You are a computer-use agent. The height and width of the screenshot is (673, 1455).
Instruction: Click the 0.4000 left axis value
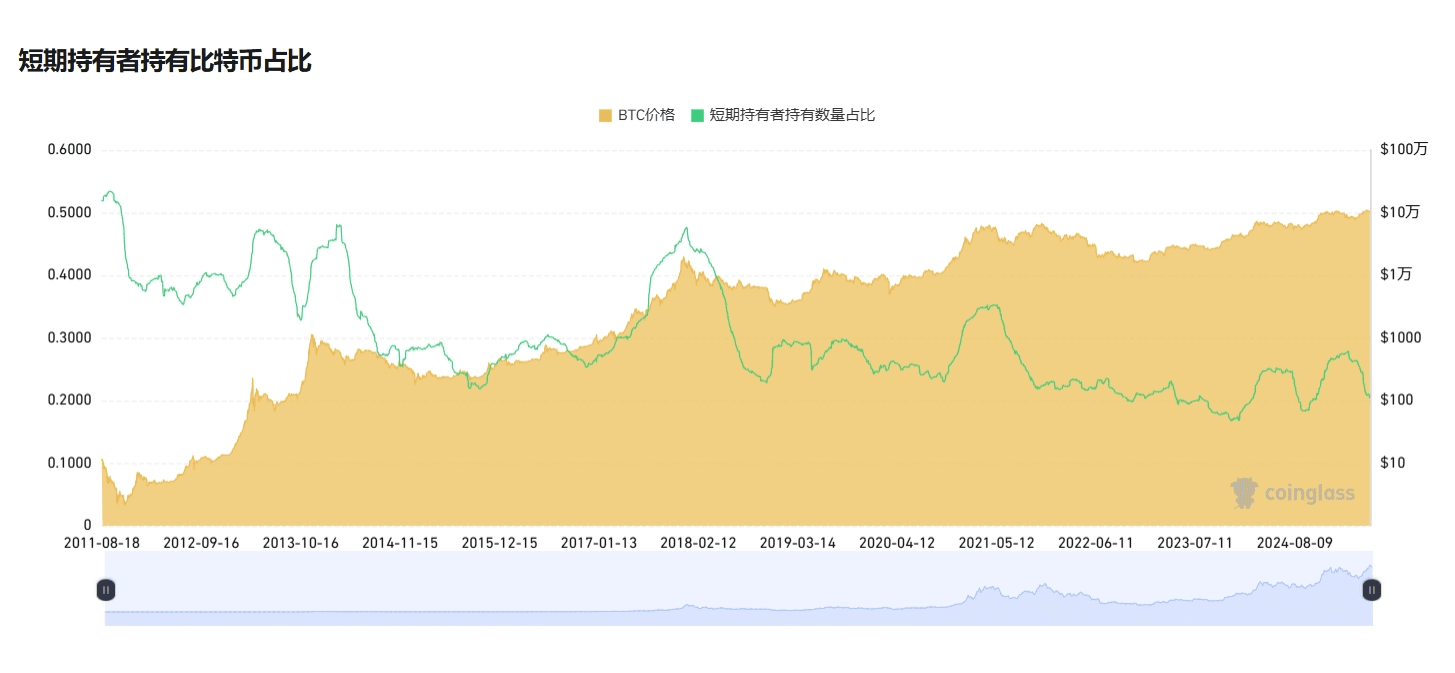pyautogui.click(x=69, y=275)
